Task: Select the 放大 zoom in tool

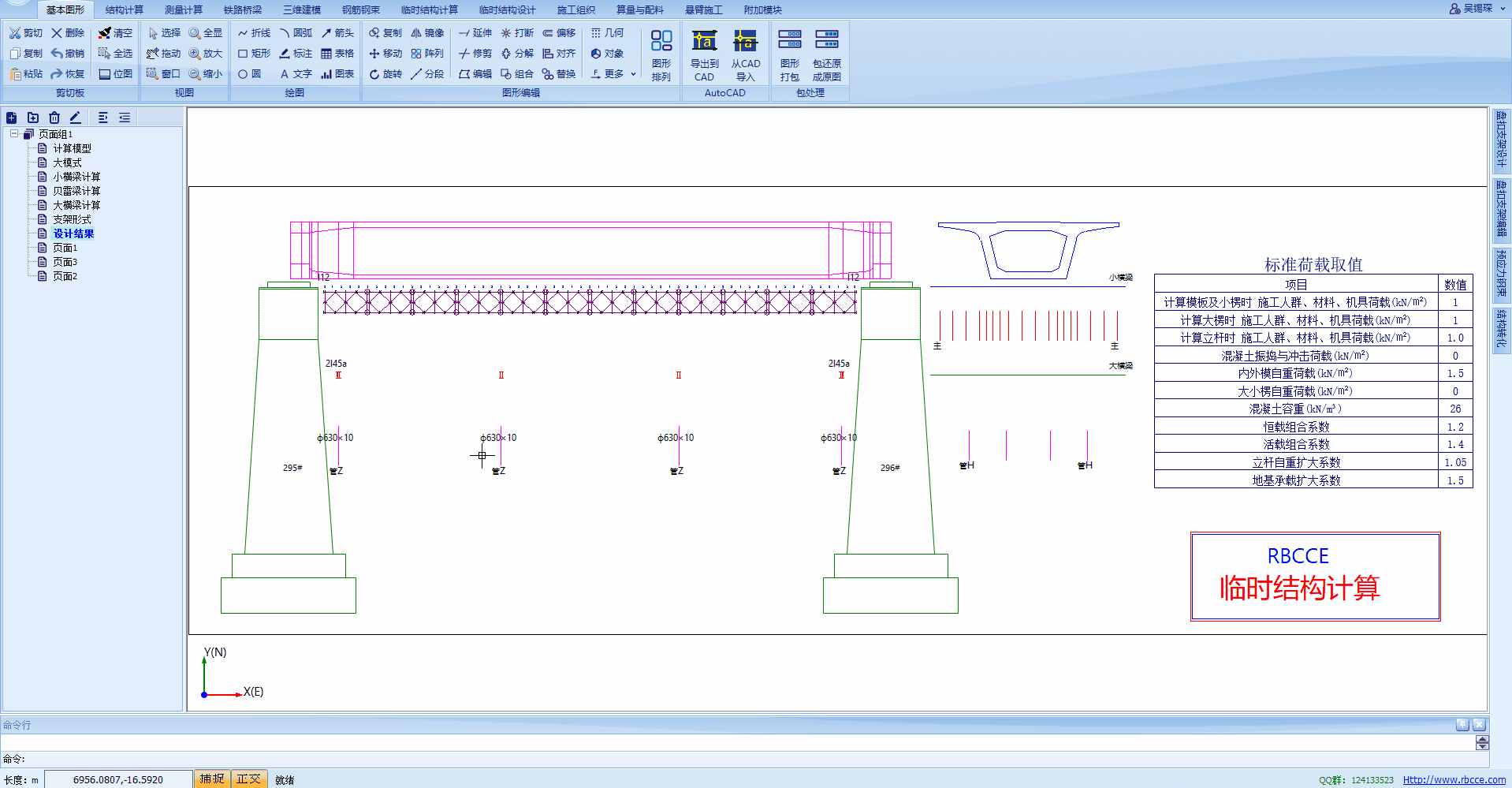Action: click(x=206, y=54)
